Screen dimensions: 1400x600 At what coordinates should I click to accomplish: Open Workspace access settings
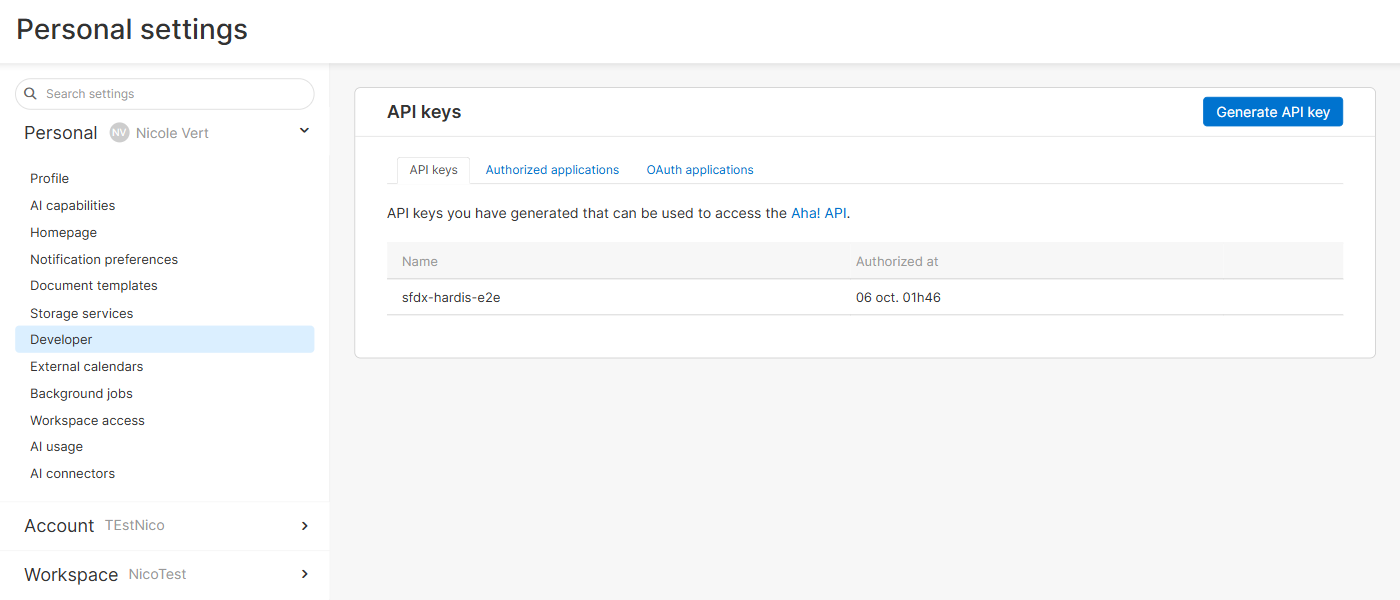click(87, 420)
